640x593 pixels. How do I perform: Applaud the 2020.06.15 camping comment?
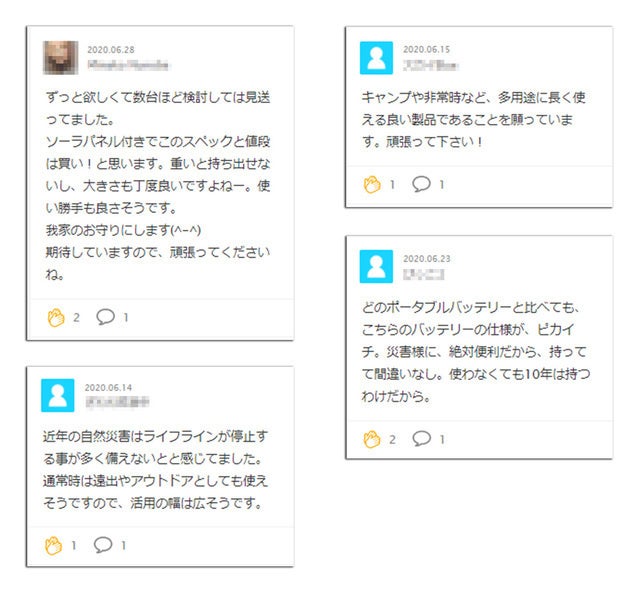click(x=372, y=184)
